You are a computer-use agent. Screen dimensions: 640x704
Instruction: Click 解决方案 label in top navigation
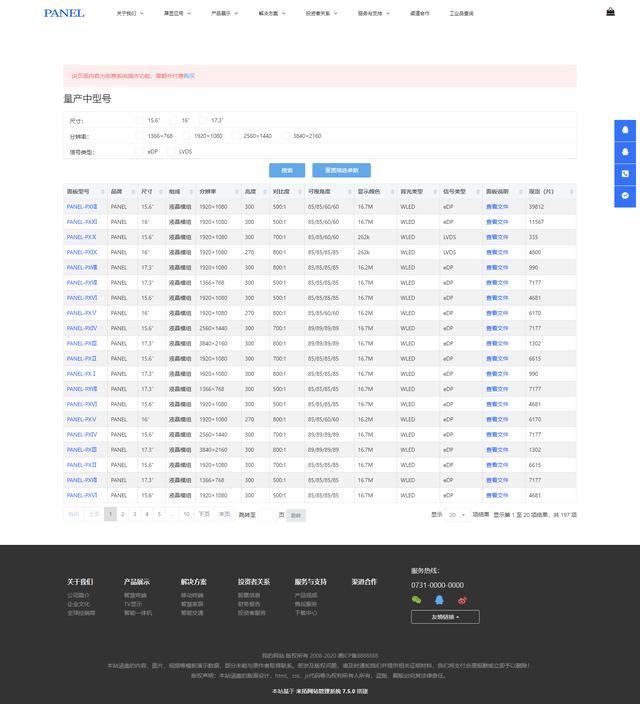[x=268, y=13]
